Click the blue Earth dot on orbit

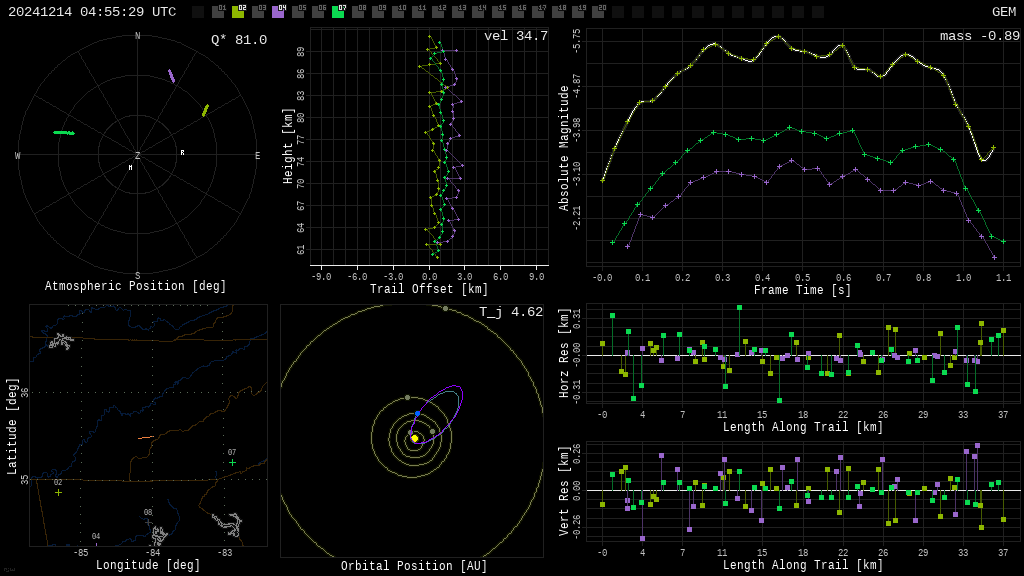coord(417,413)
